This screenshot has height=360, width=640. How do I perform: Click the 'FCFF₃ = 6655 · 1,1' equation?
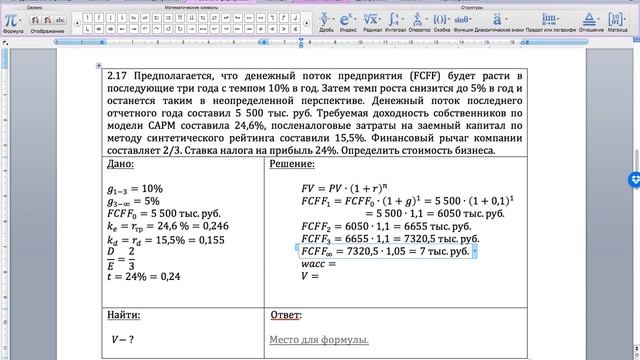(x=390, y=239)
